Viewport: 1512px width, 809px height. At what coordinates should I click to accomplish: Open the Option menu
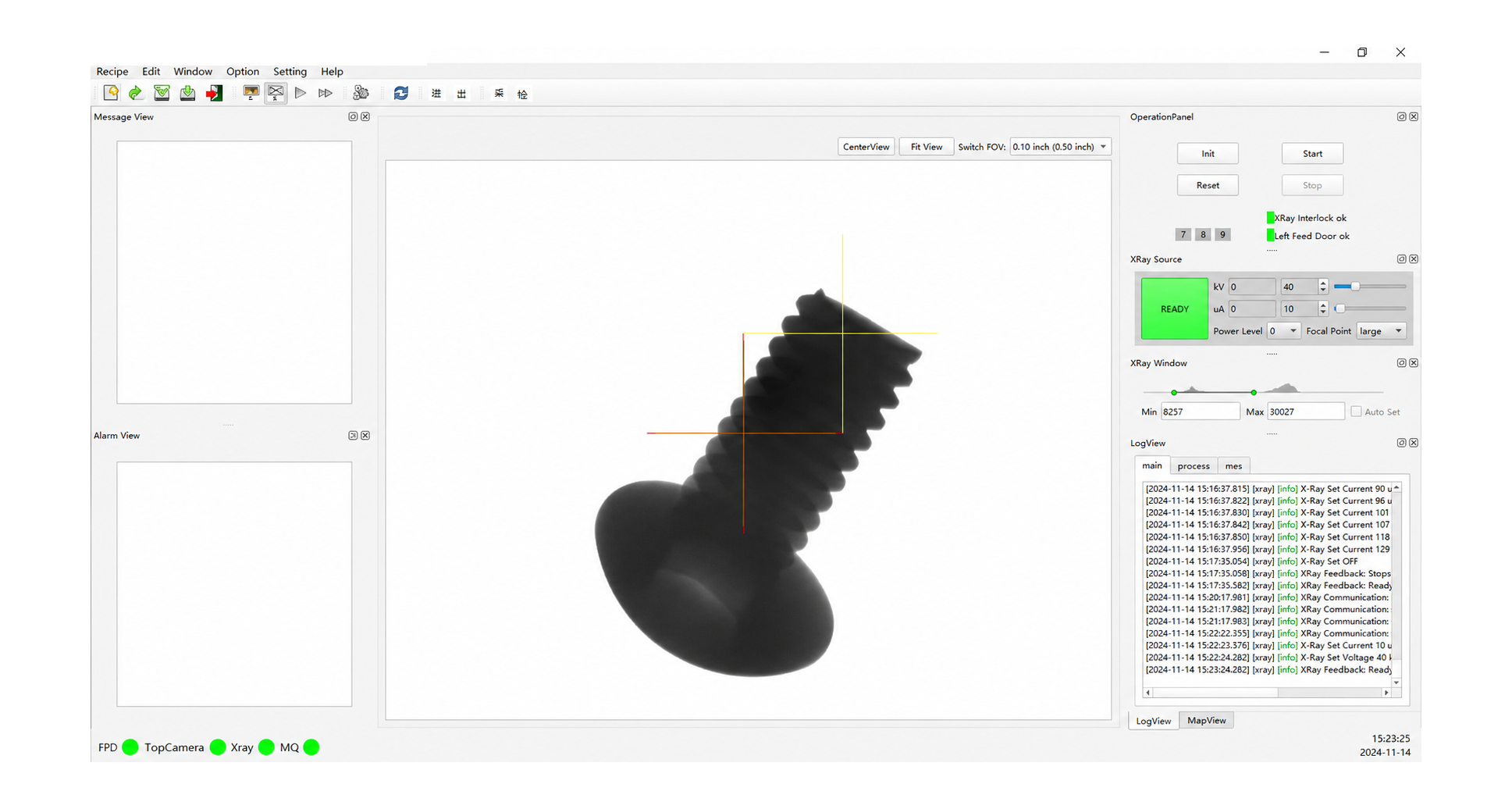[243, 71]
